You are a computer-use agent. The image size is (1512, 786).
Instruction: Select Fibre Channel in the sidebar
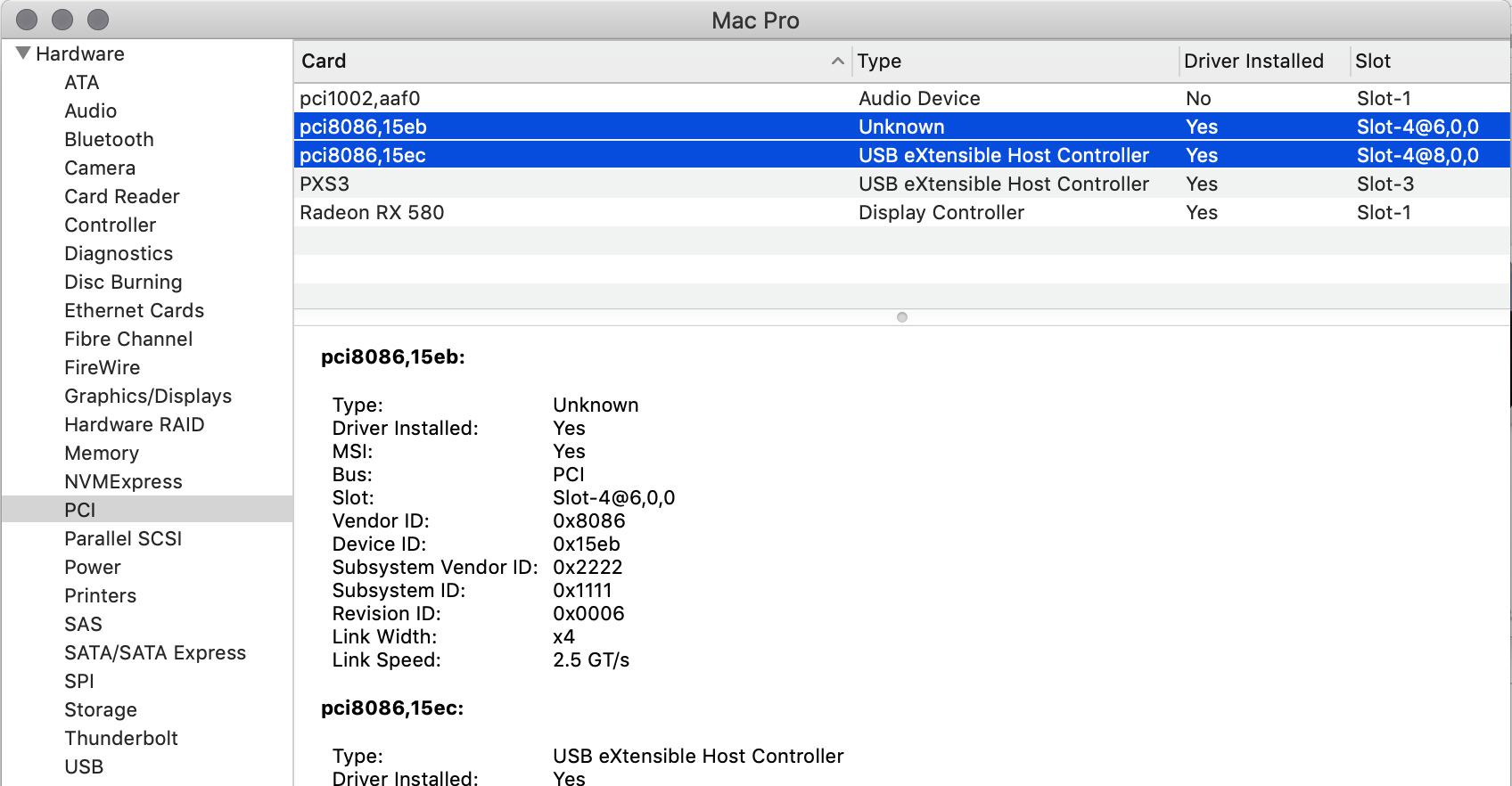(128, 340)
